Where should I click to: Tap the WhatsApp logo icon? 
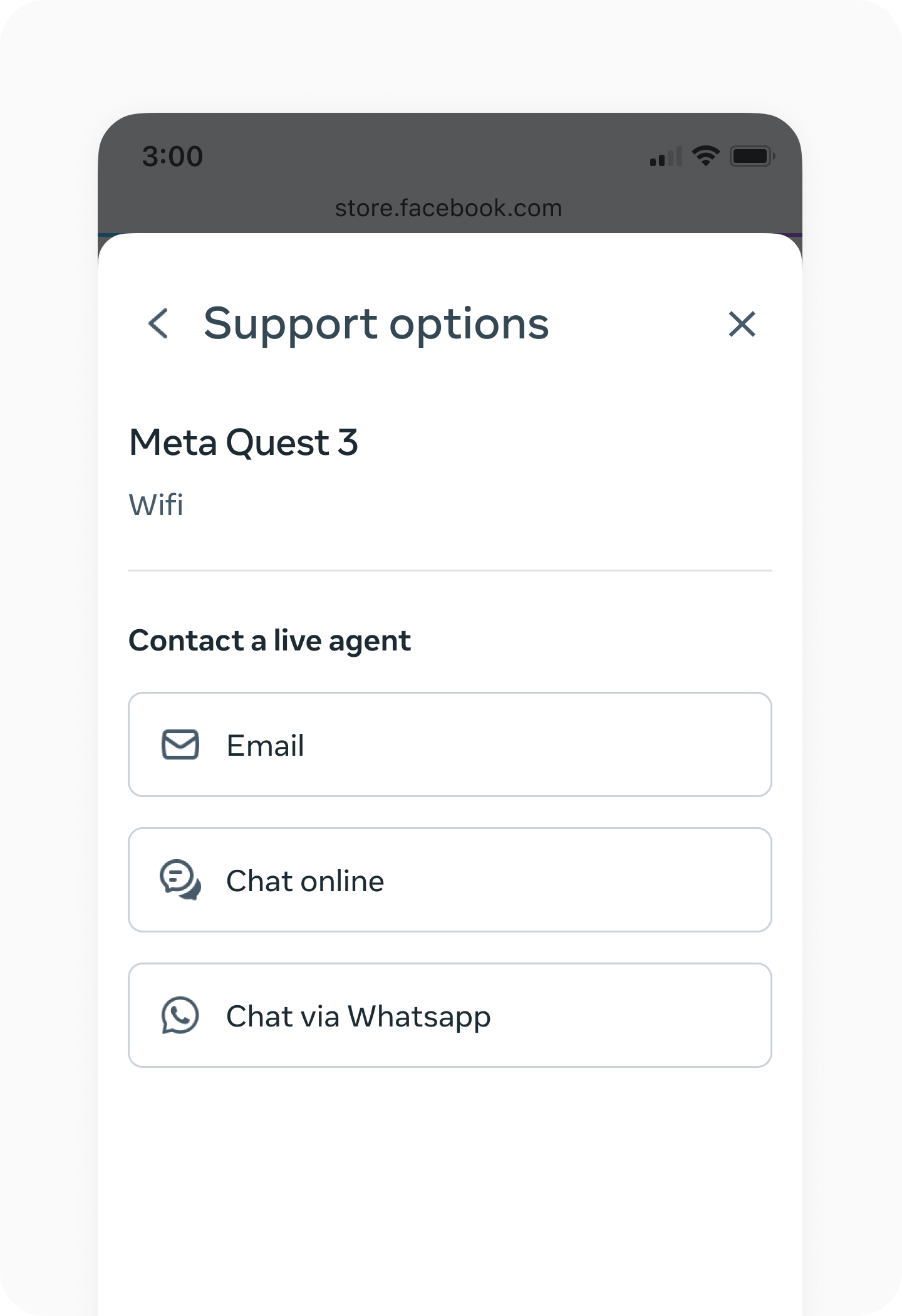(x=181, y=1015)
